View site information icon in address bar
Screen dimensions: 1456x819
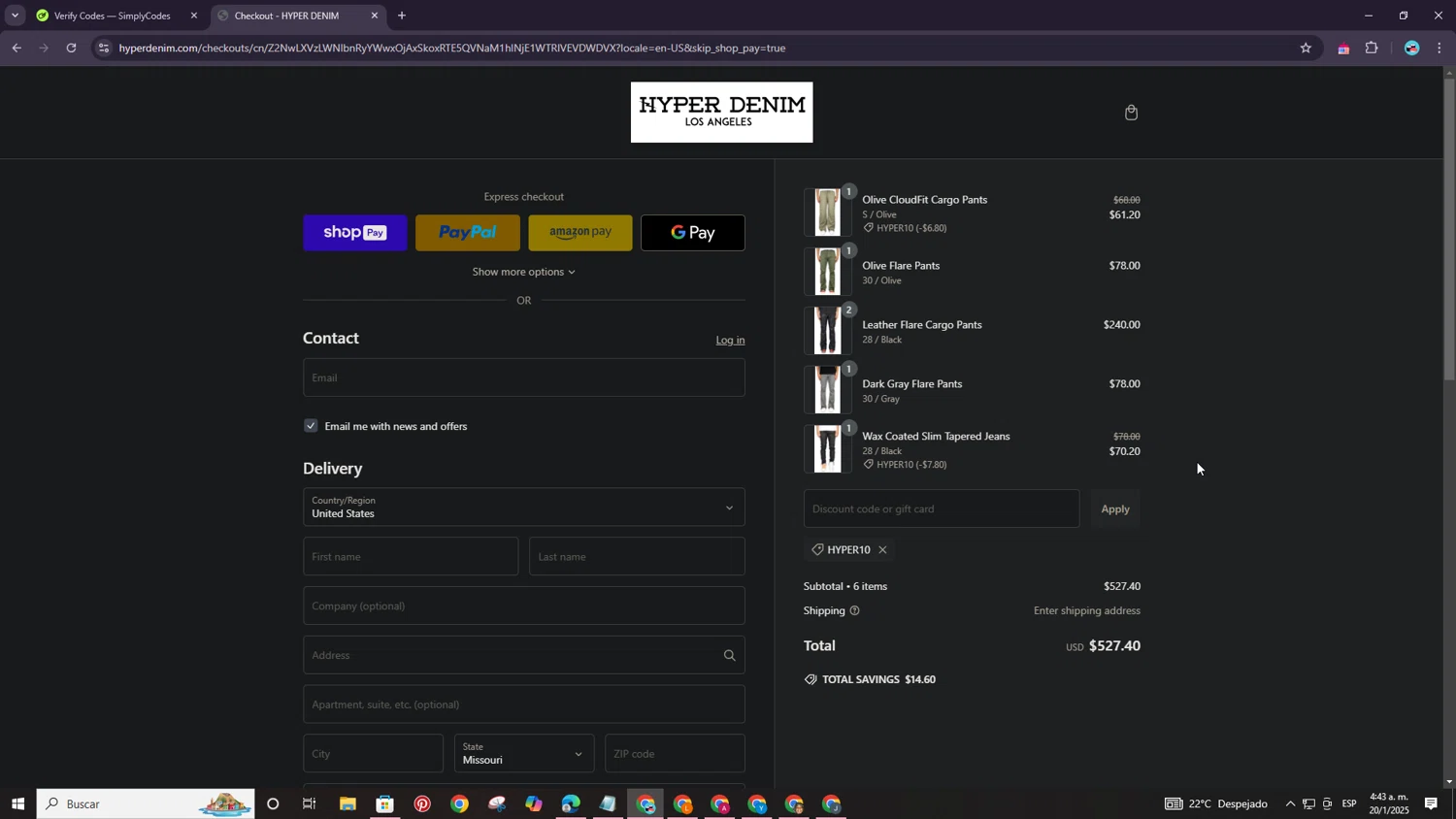click(x=104, y=48)
